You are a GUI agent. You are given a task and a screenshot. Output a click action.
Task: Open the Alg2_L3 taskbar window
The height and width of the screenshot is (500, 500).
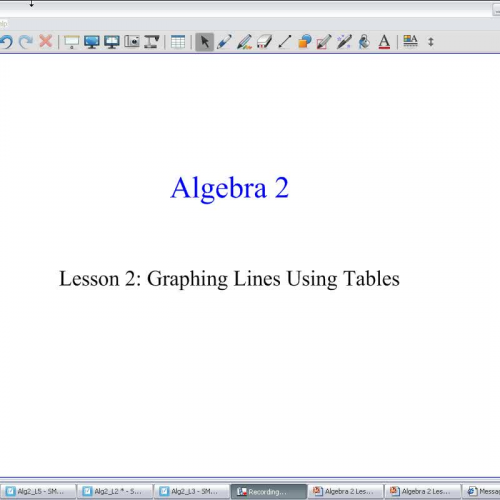[192, 491]
